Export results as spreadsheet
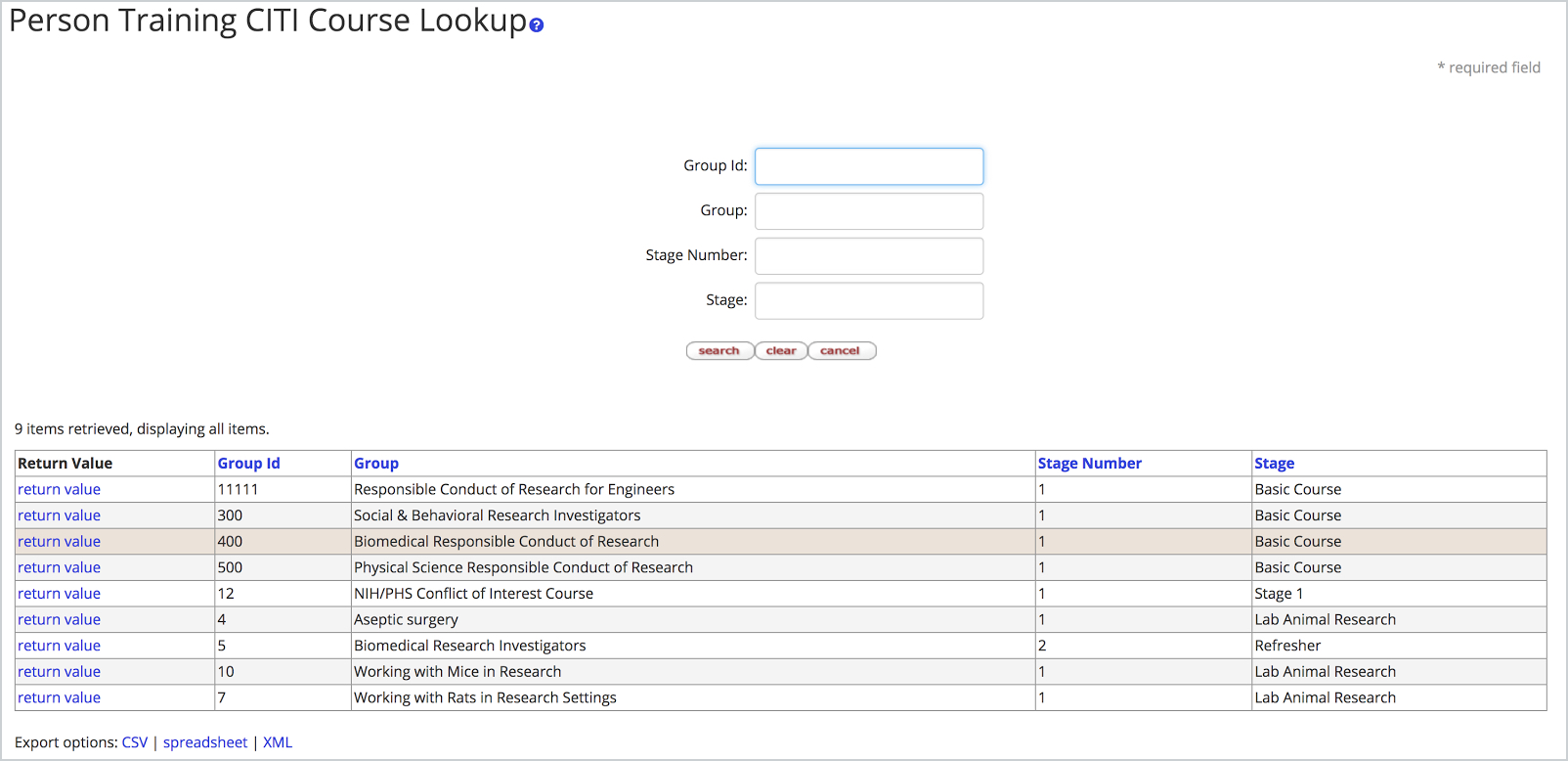The height and width of the screenshot is (761, 1568). coord(205,742)
